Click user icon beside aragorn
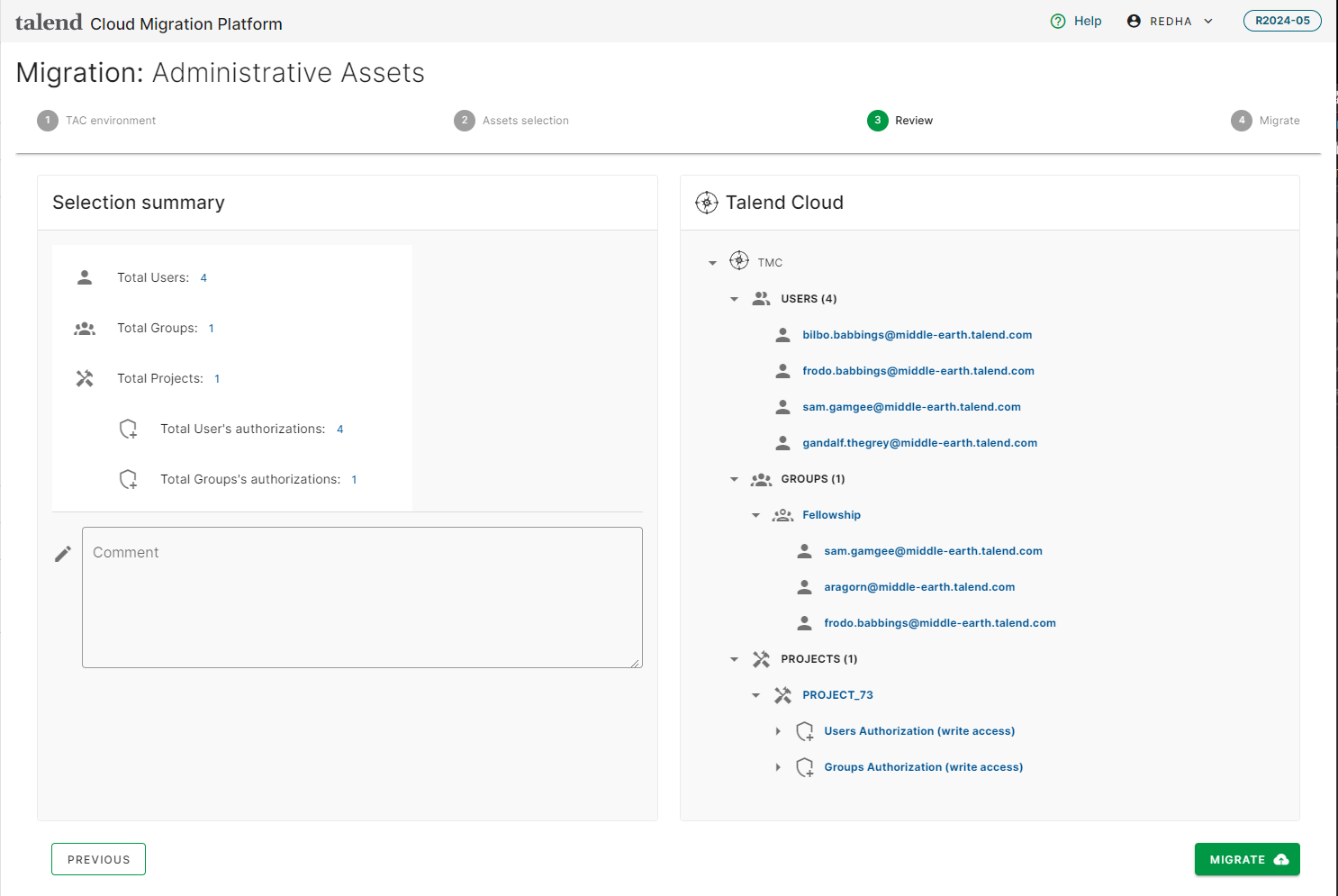 coord(804,587)
